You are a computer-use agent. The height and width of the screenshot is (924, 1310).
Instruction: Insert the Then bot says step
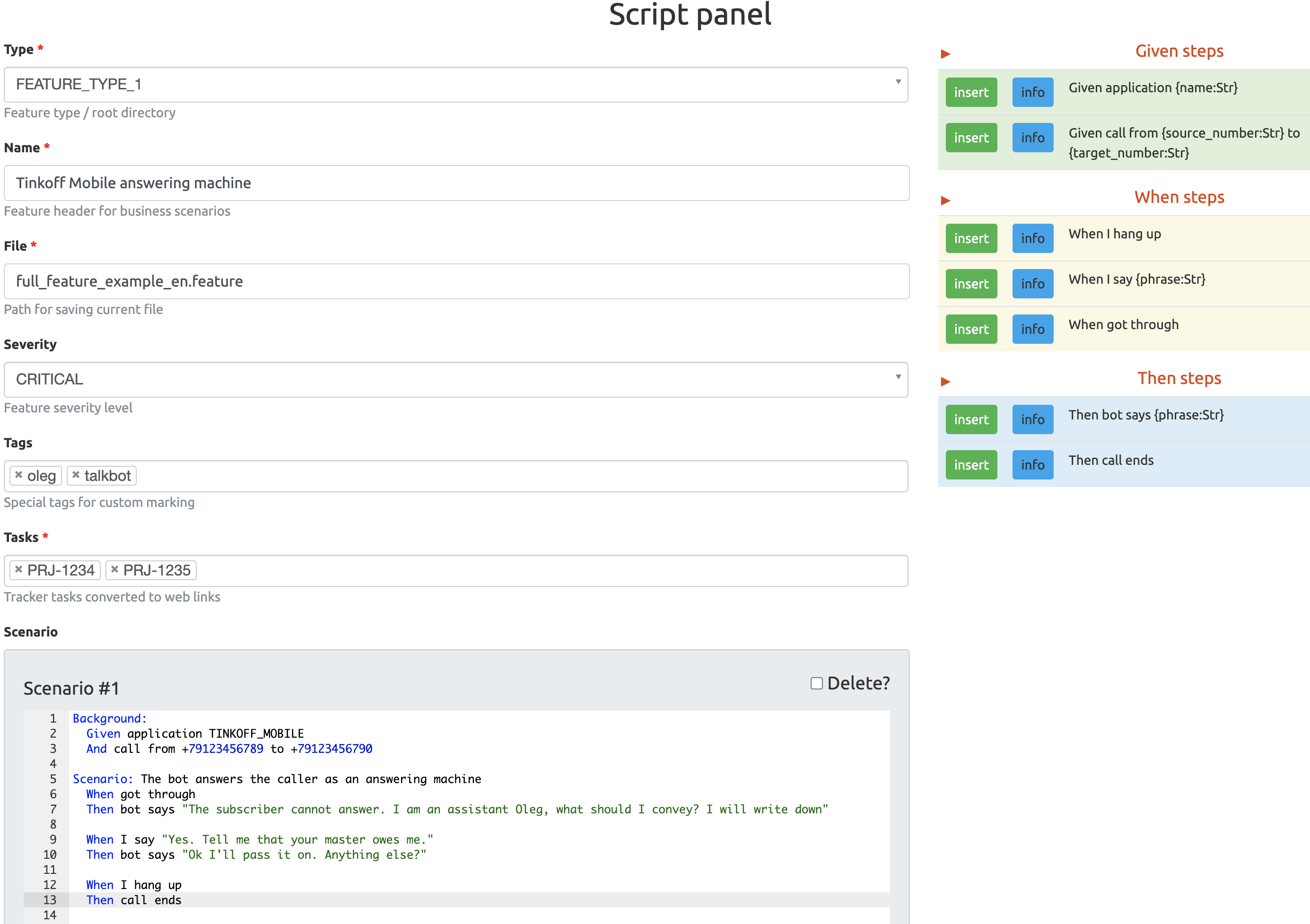point(971,419)
